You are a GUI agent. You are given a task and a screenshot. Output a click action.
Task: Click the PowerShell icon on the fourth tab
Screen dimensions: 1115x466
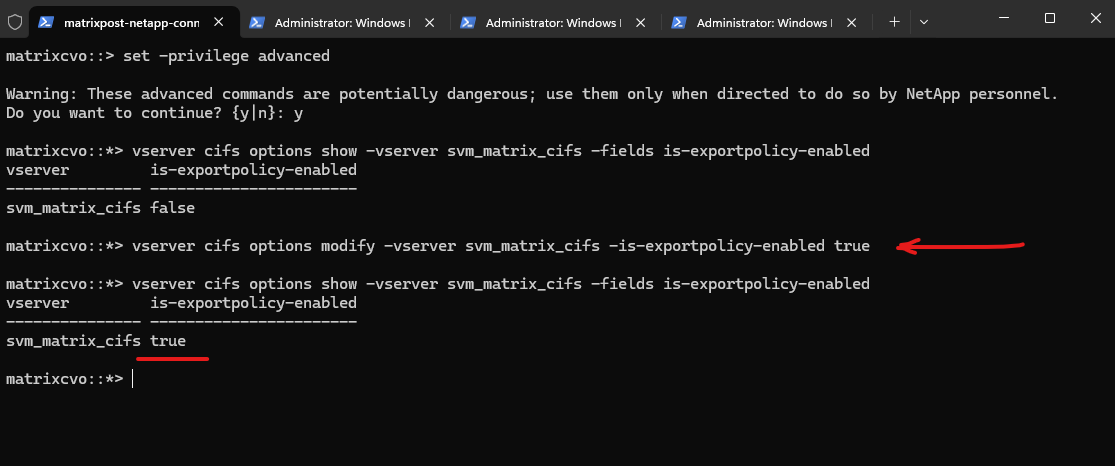[679, 21]
